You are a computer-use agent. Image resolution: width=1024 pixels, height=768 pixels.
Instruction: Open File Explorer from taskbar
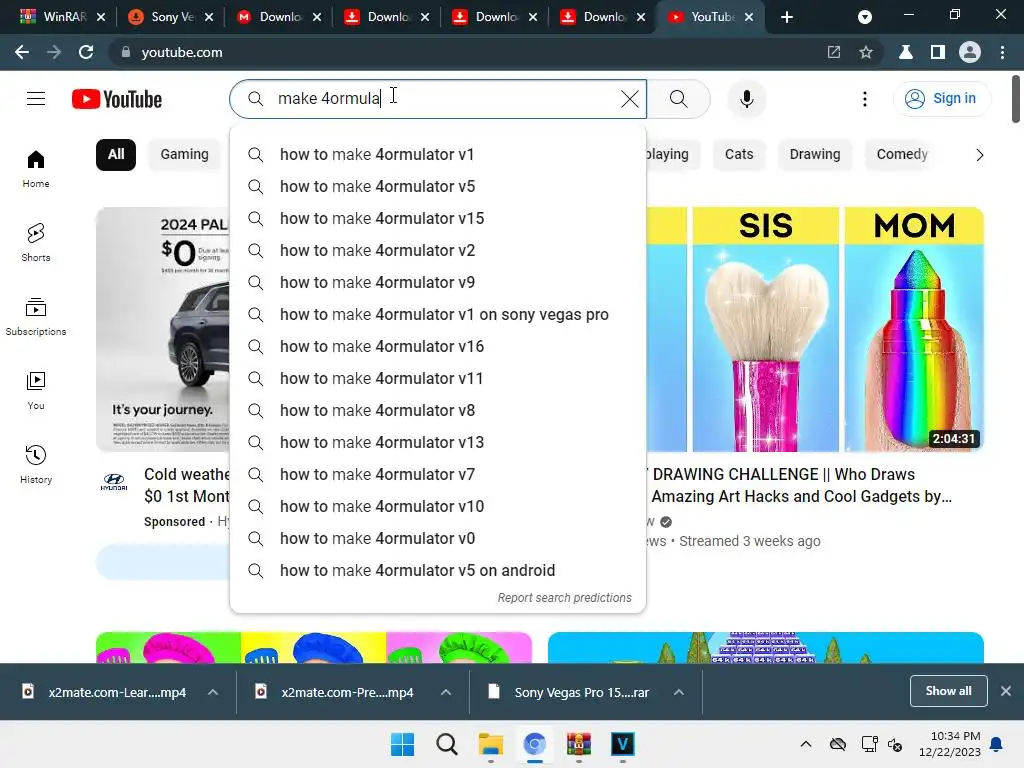point(490,744)
